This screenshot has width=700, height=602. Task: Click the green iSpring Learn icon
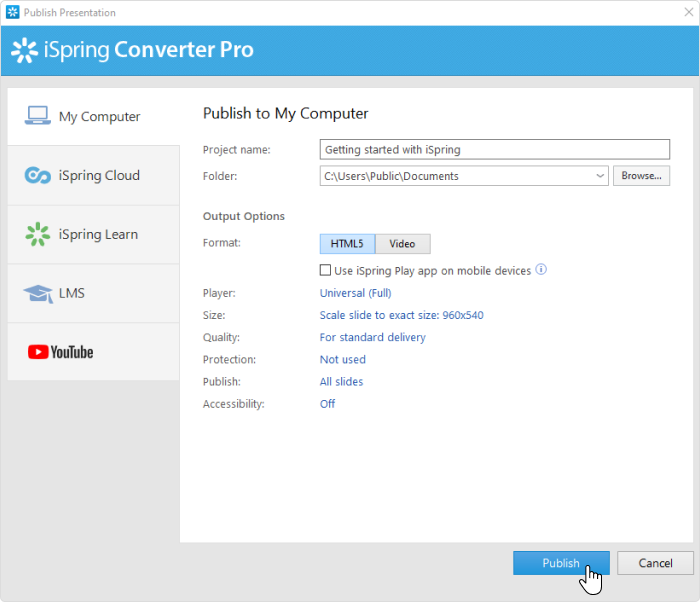[38, 234]
